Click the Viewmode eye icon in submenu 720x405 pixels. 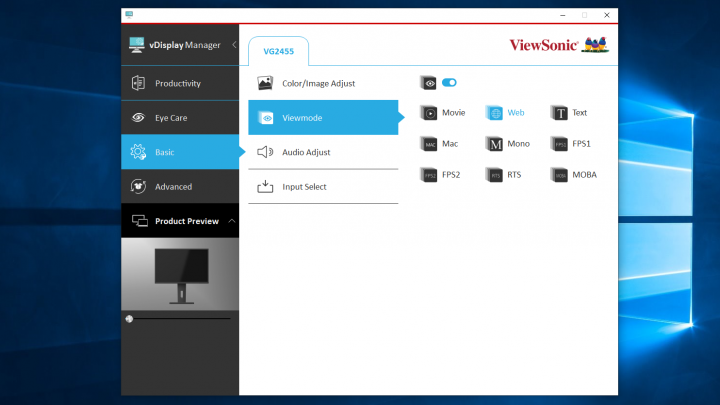pyautogui.click(x=265, y=118)
